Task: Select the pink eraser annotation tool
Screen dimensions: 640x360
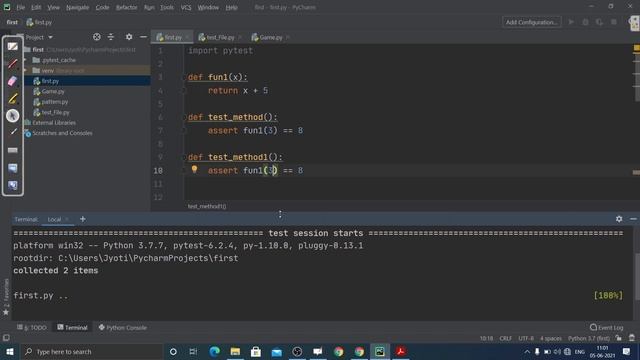Action: pyautogui.click(x=13, y=81)
